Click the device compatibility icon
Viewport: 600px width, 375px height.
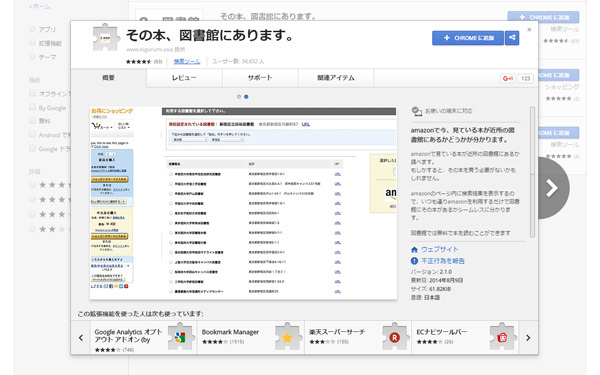(416, 111)
